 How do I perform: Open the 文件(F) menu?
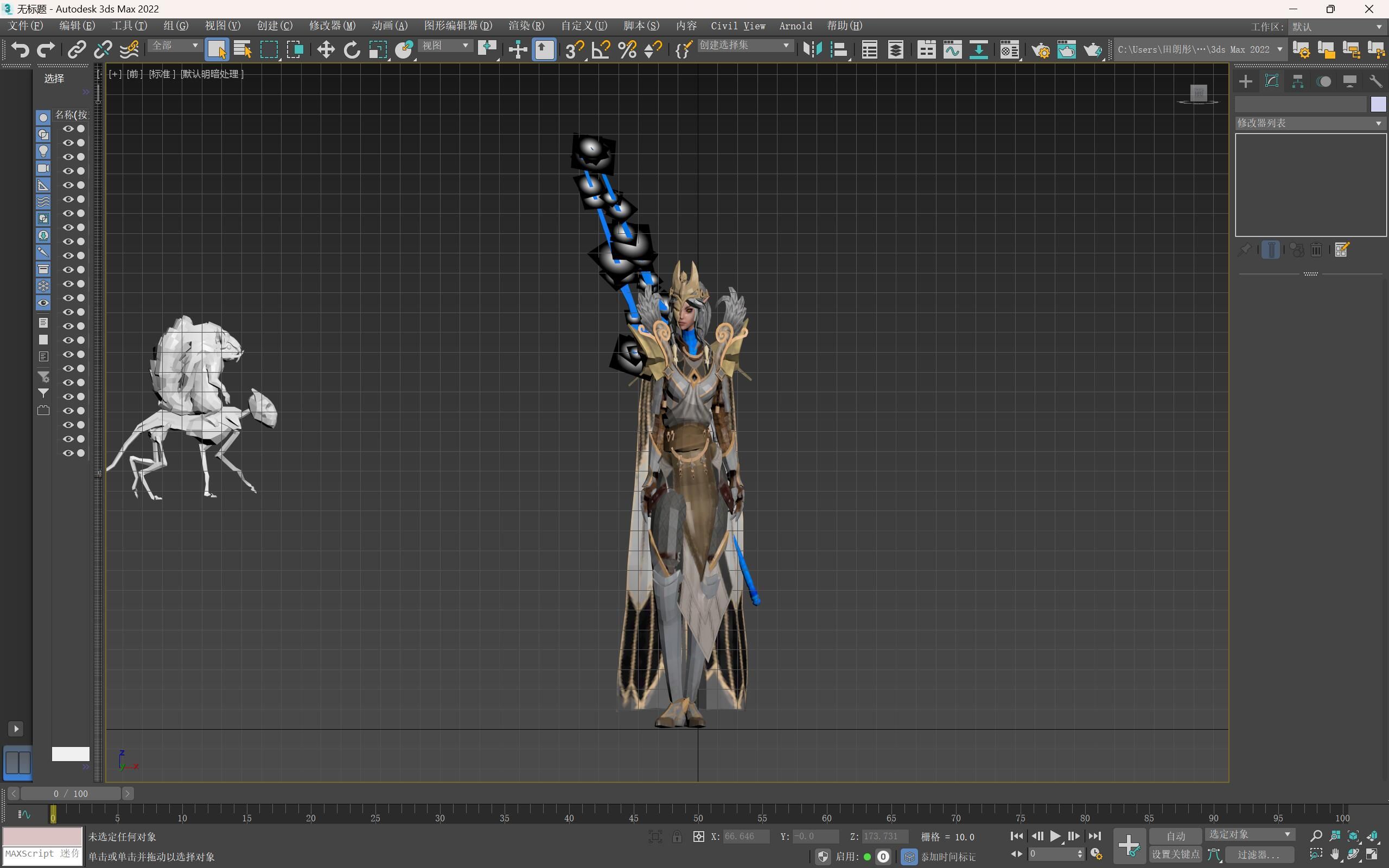point(26,26)
